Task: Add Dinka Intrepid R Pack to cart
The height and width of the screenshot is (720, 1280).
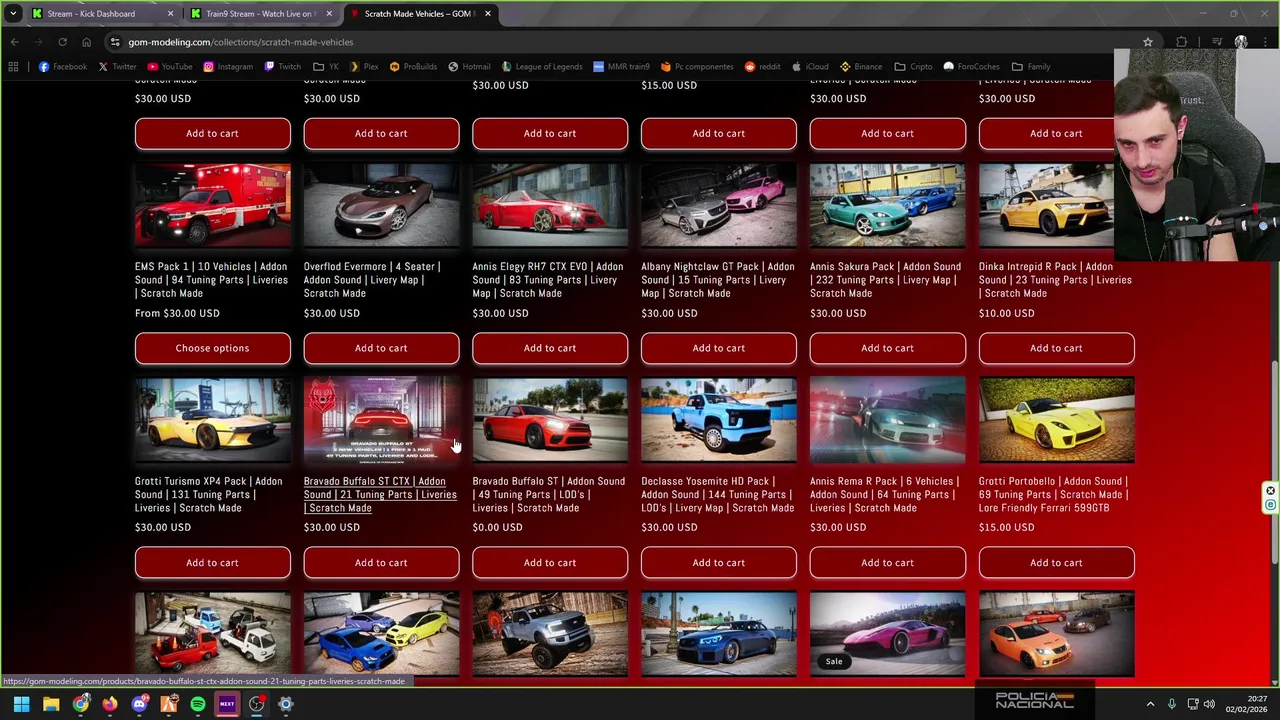Action: 1056,348
